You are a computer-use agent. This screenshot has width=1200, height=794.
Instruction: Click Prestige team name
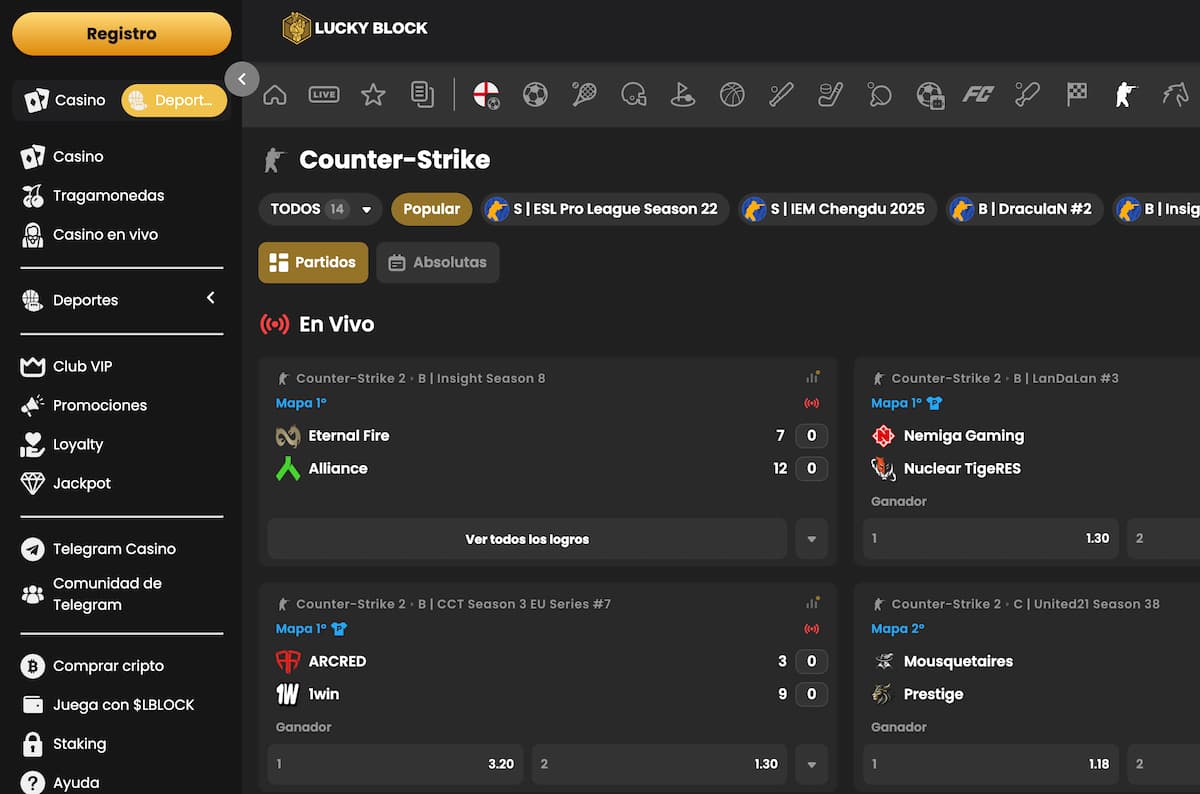(x=933, y=694)
